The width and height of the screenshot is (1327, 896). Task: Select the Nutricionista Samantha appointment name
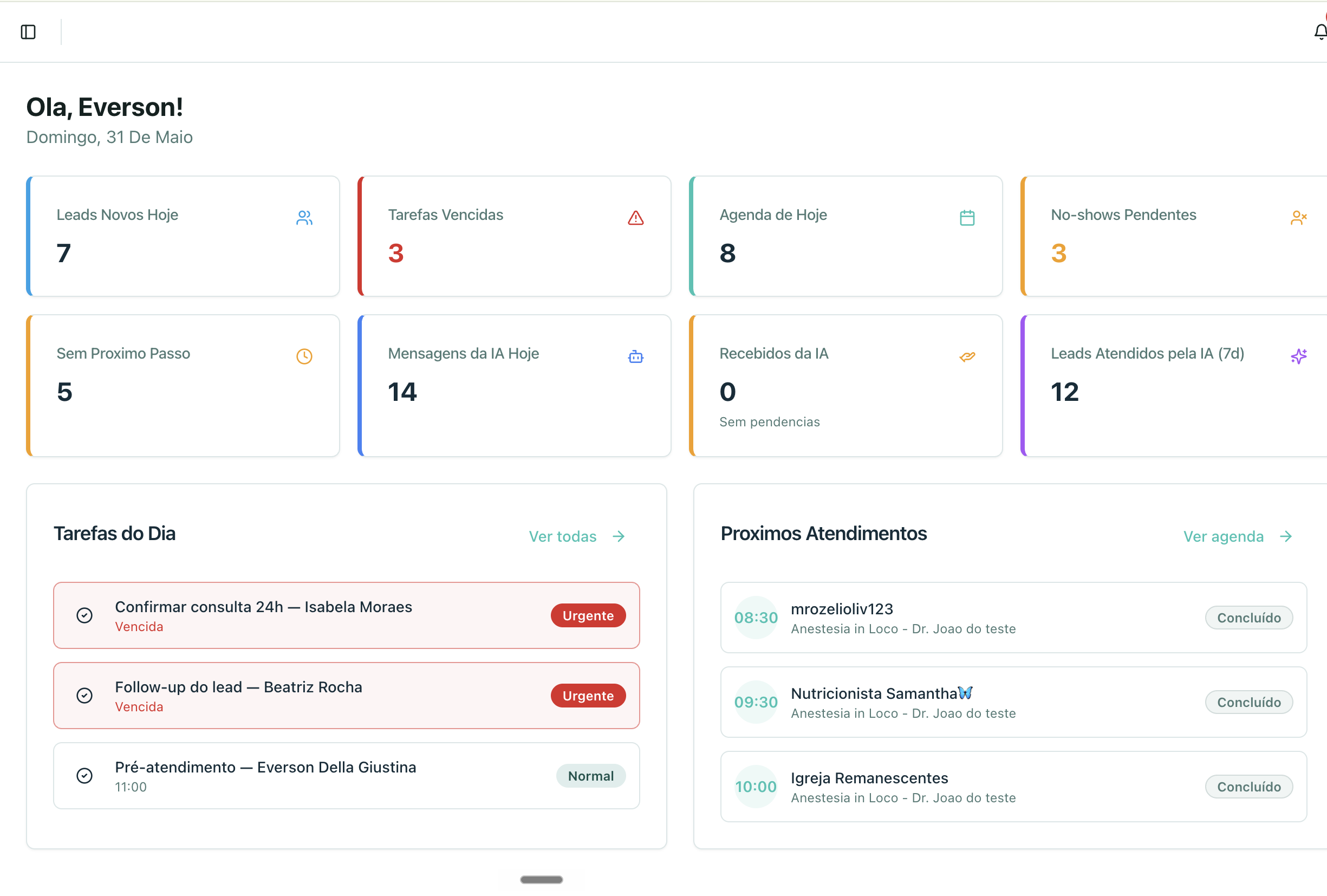(x=881, y=693)
